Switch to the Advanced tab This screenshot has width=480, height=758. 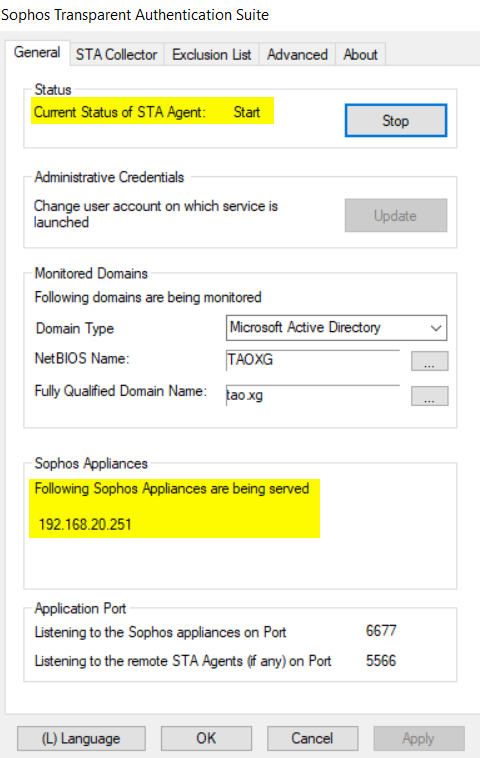point(297,55)
